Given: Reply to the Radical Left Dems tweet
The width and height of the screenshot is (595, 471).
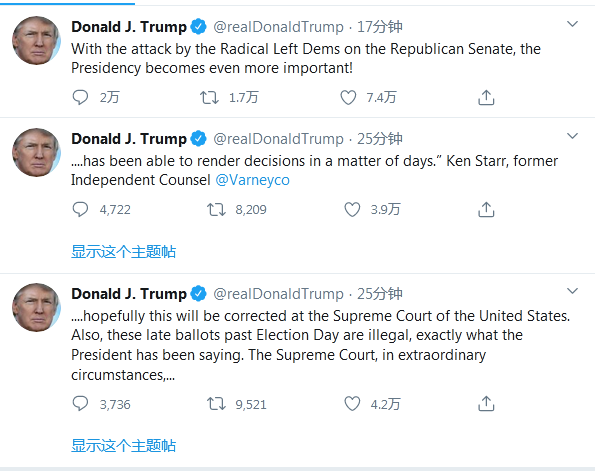Looking at the screenshot, I should [80, 98].
